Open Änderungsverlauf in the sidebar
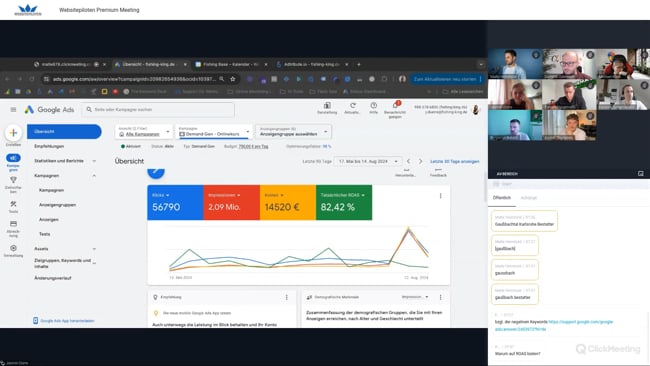The width and height of the screenshot is (650, 366). 53,278
